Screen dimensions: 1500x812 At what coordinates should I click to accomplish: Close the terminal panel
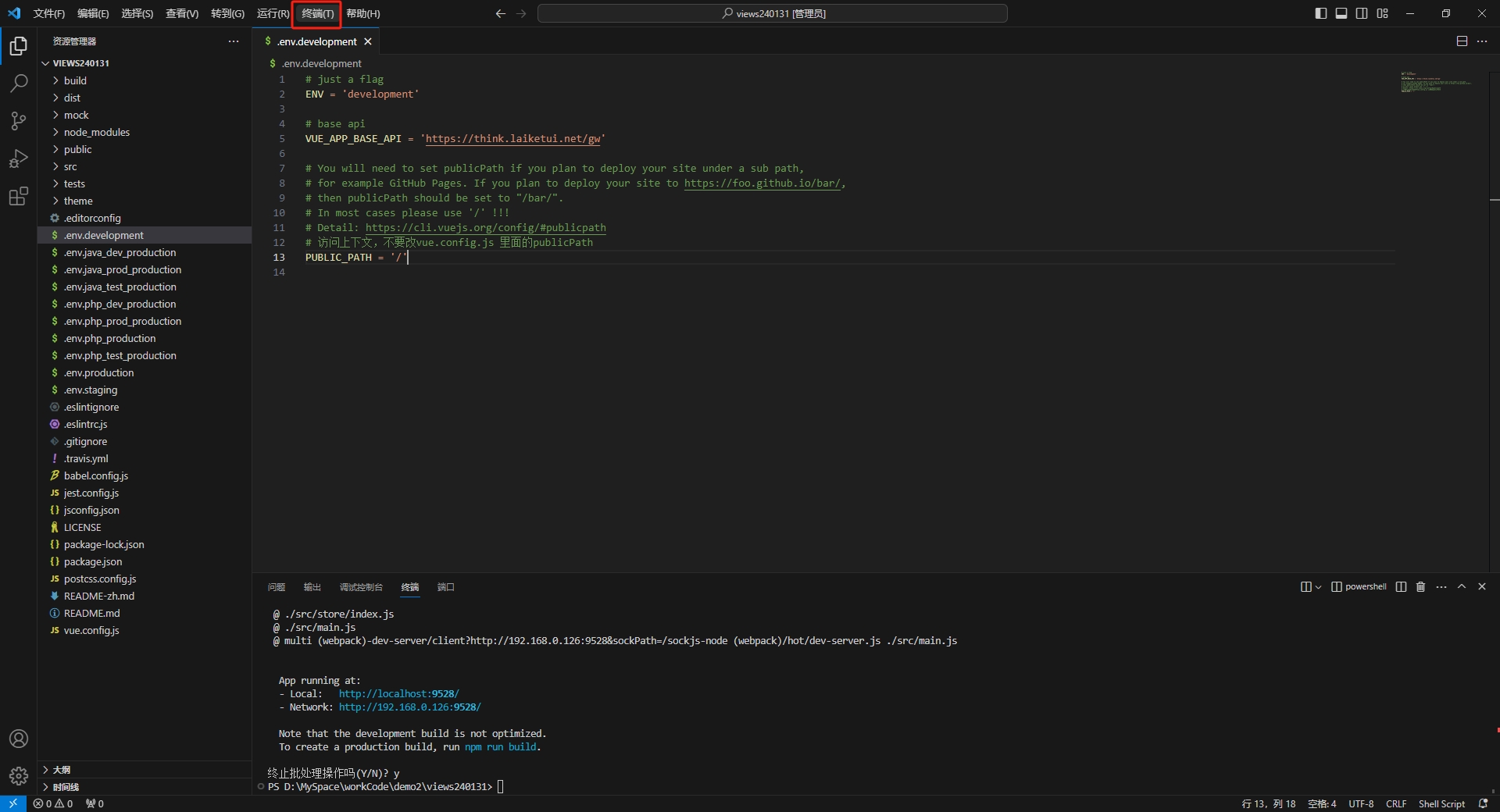pos(1482,586)
